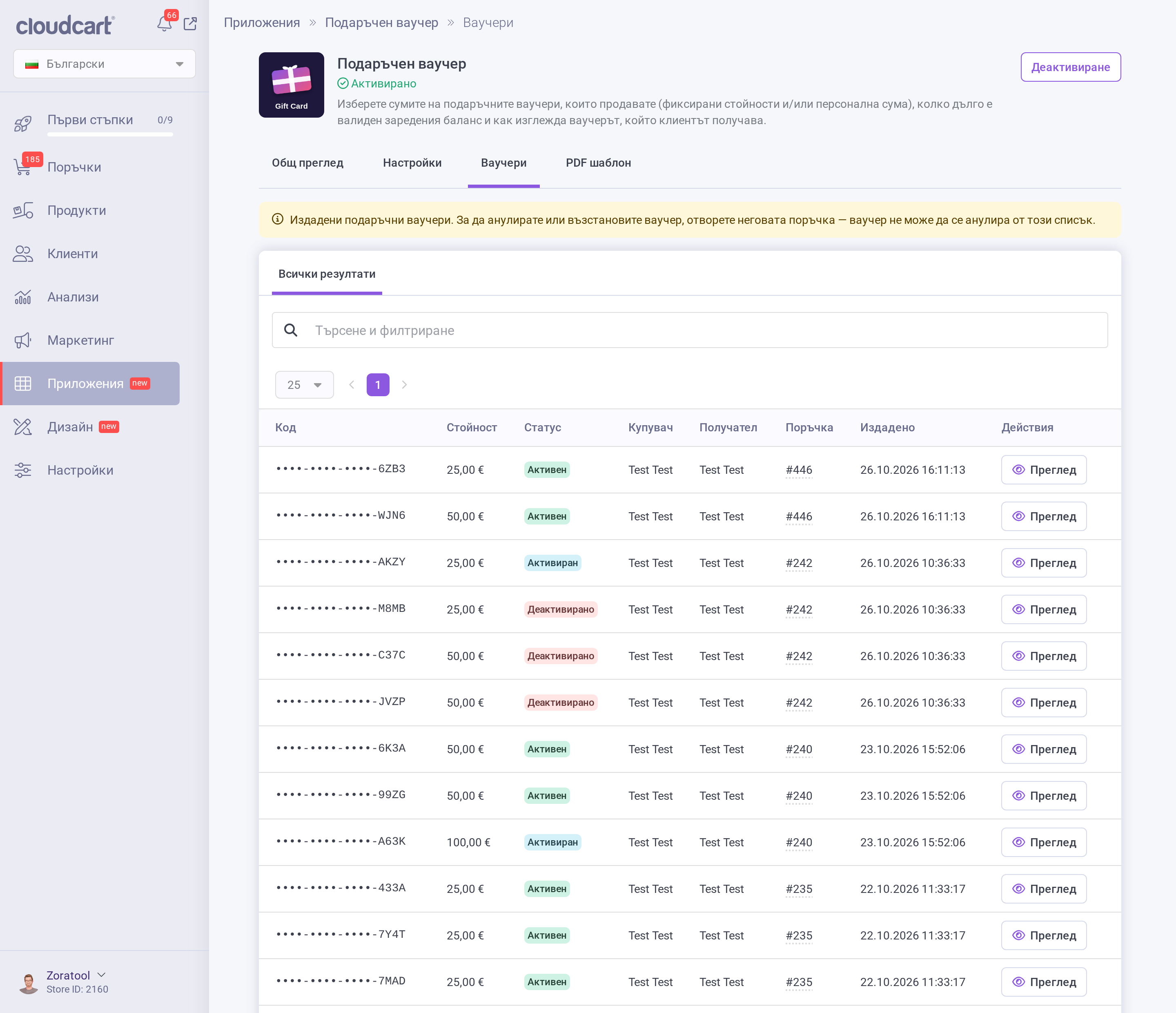Image resolution: width=1176 pixels, height=1013 pixels.
Task: Click the Gift Card app thumbnail
Action: click(291, 85)
